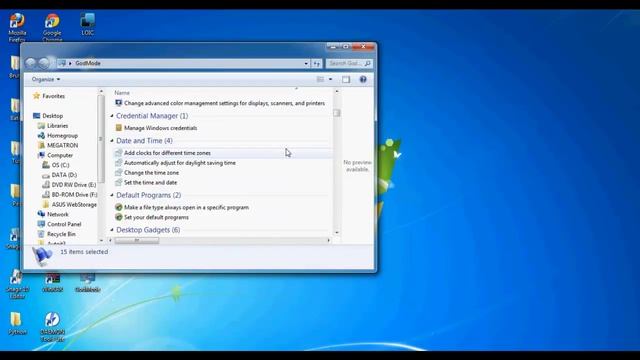Screen dimensions: 640x360
Task: Select BD-ROM Drive (F:) entry
Action: [74, 195]
